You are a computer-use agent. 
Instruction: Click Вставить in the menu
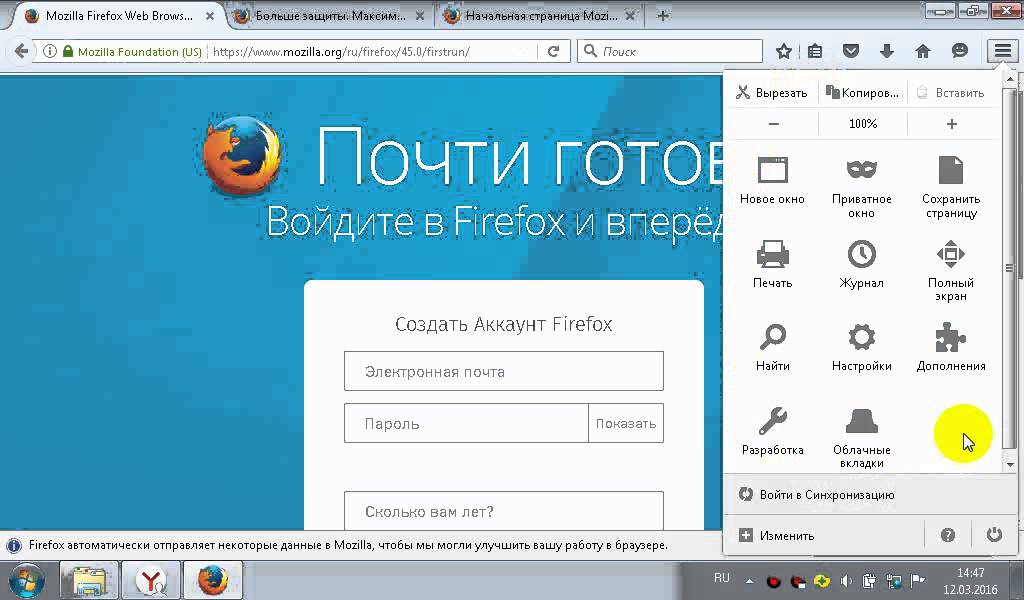coord(951,93)
